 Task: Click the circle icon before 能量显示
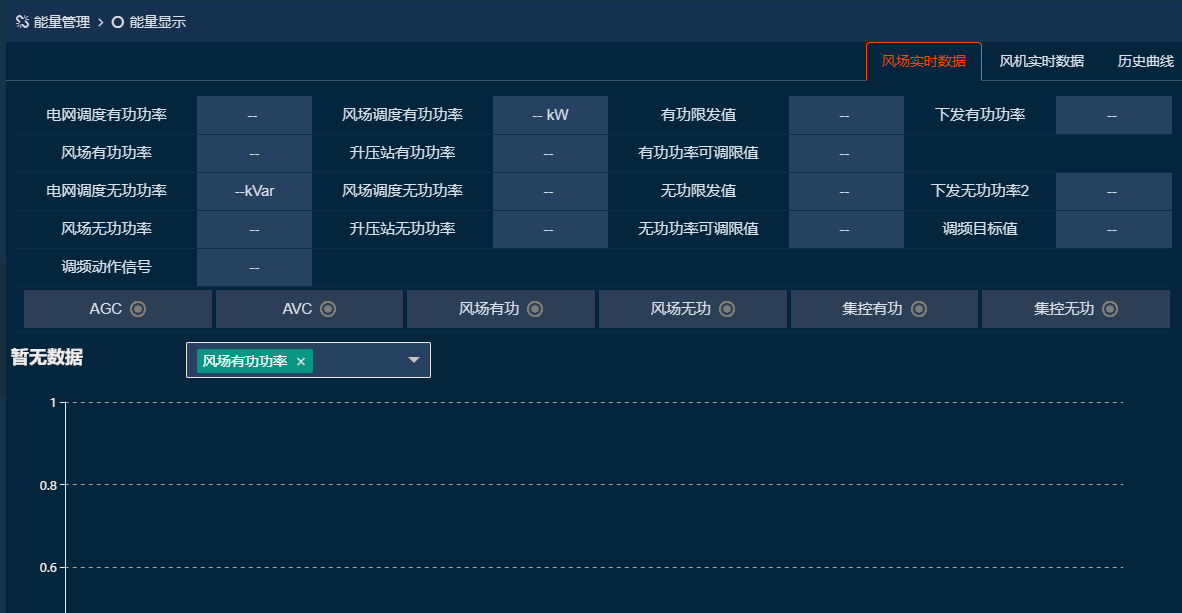[117, 20]
